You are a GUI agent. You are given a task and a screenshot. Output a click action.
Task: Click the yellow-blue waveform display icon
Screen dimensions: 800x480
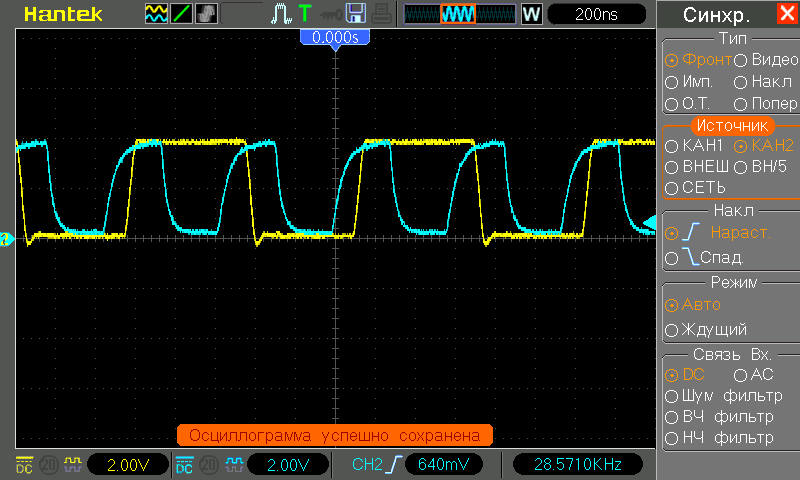[x=157, y=14]
